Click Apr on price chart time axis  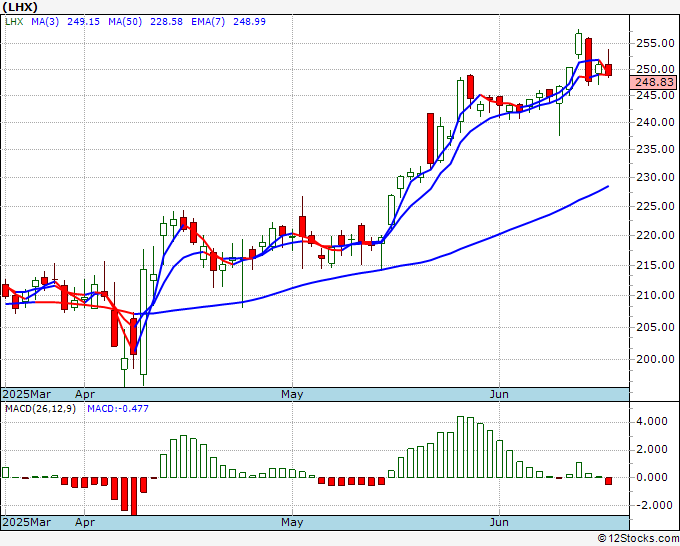[85, 394]
